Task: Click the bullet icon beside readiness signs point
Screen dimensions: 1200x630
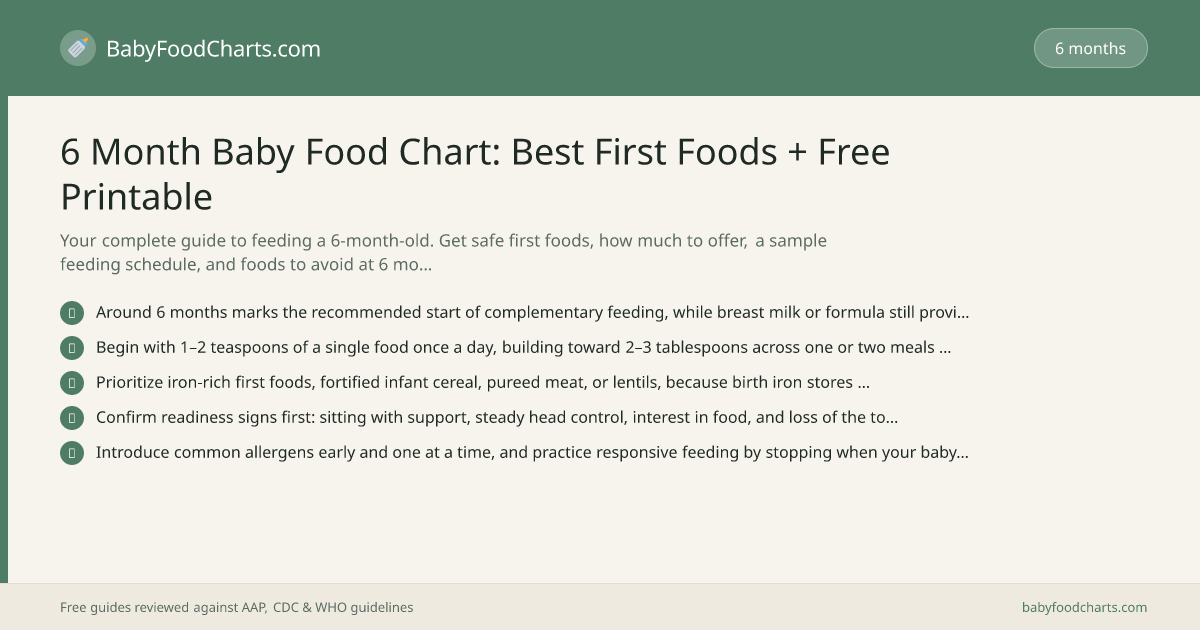Action: tap(72, 418)
